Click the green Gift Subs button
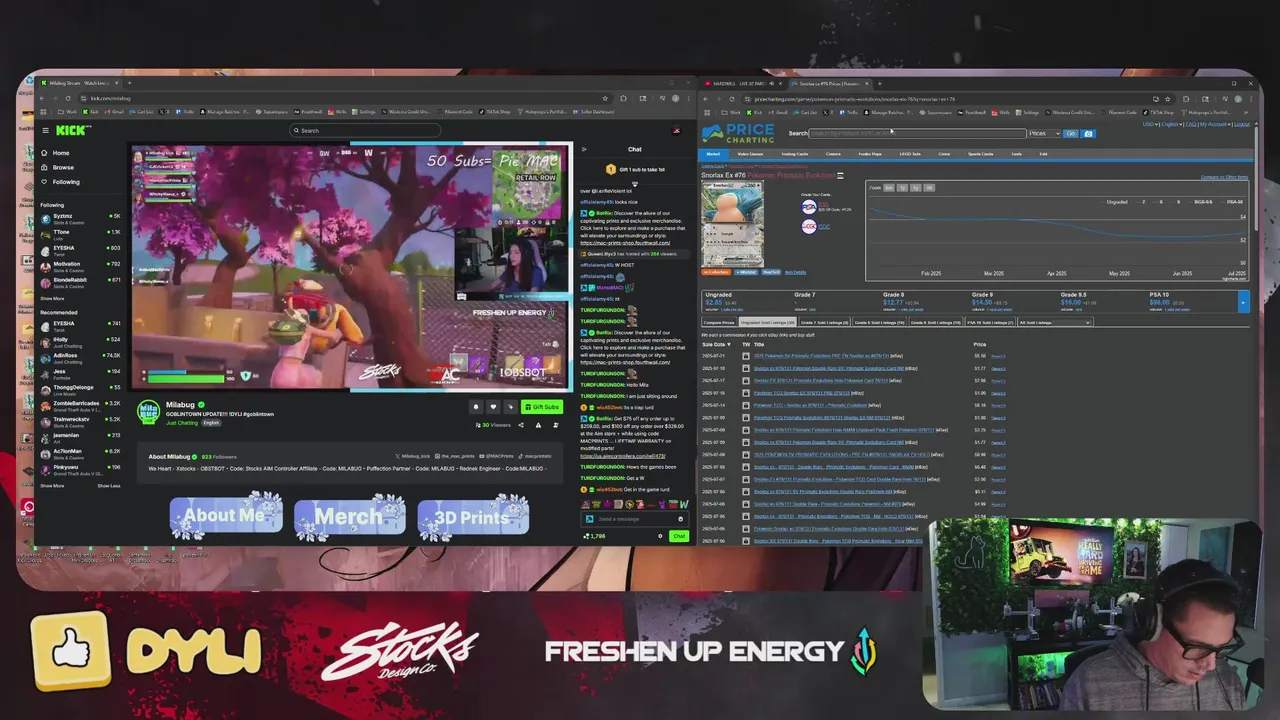Image resolution: width=1280 pixels, height=720 pixels. 542,407
